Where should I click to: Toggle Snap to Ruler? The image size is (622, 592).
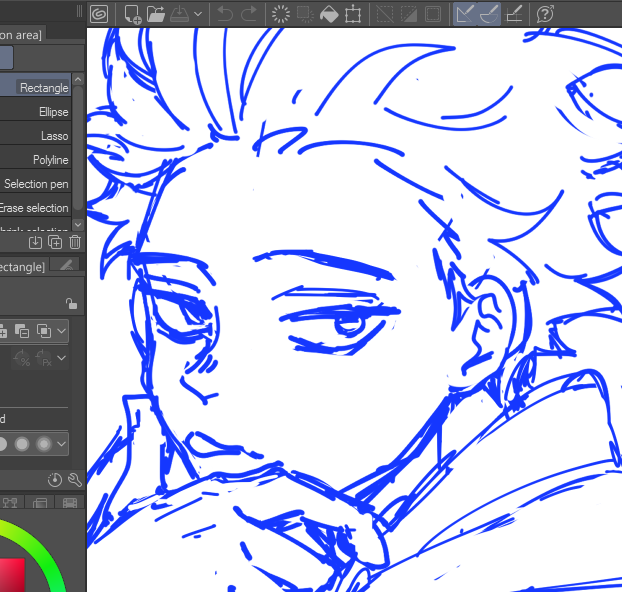pyautogui.click(x=465, y=14)
